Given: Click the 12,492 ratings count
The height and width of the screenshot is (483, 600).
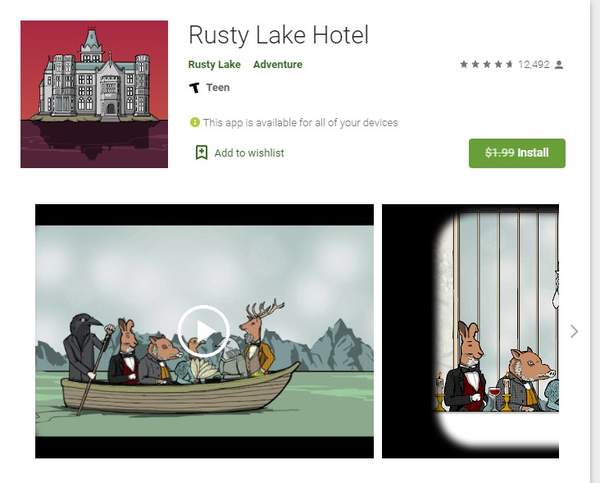Looking at the screenshot, I should [x=534, y=64].
